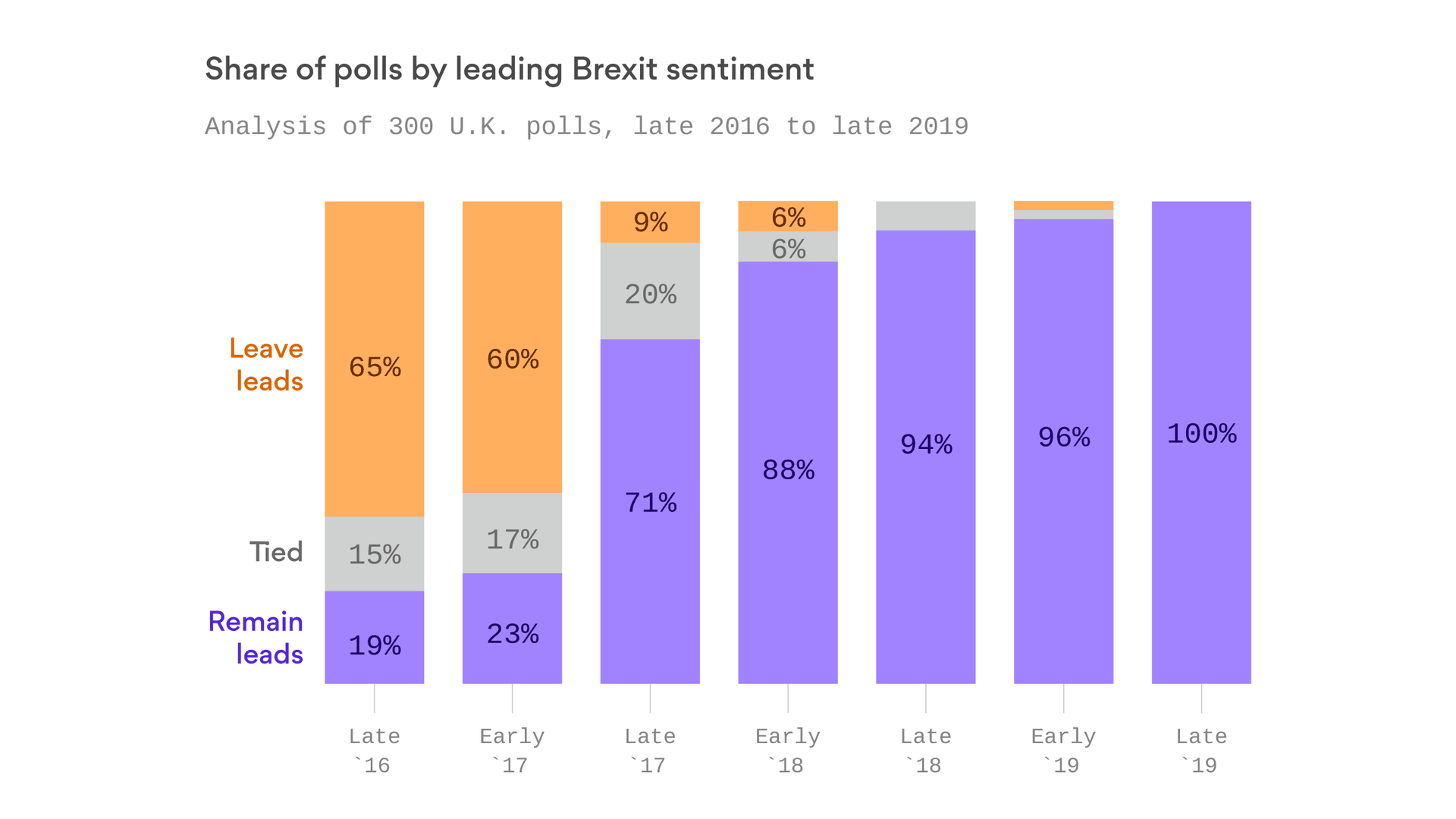Viewport: 1456px width, 819px height.
Task: Select the 9% orange segment in Late '17
Action: click(650, 221)
